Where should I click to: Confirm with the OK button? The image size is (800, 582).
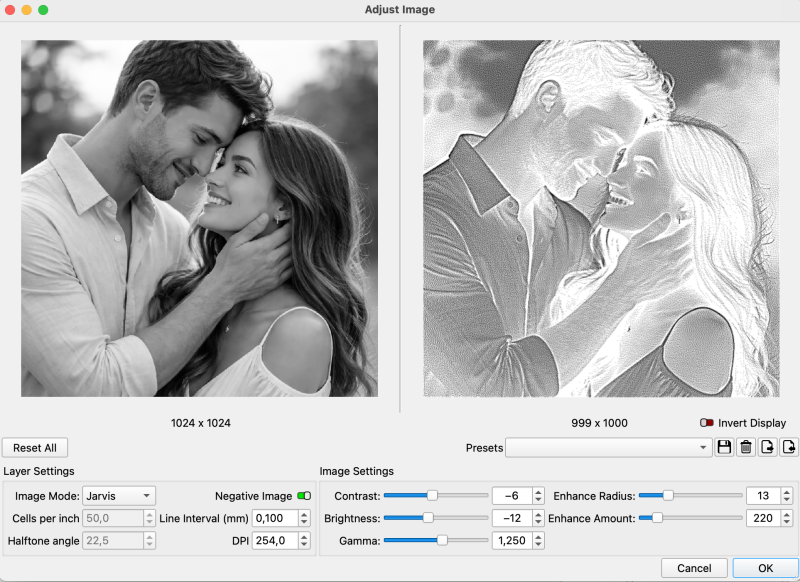765,568
